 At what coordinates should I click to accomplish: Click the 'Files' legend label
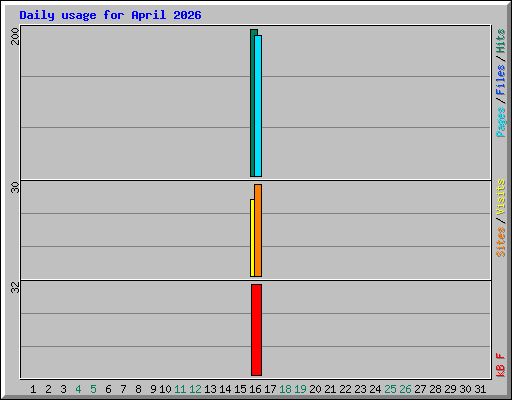pos(500,79)
